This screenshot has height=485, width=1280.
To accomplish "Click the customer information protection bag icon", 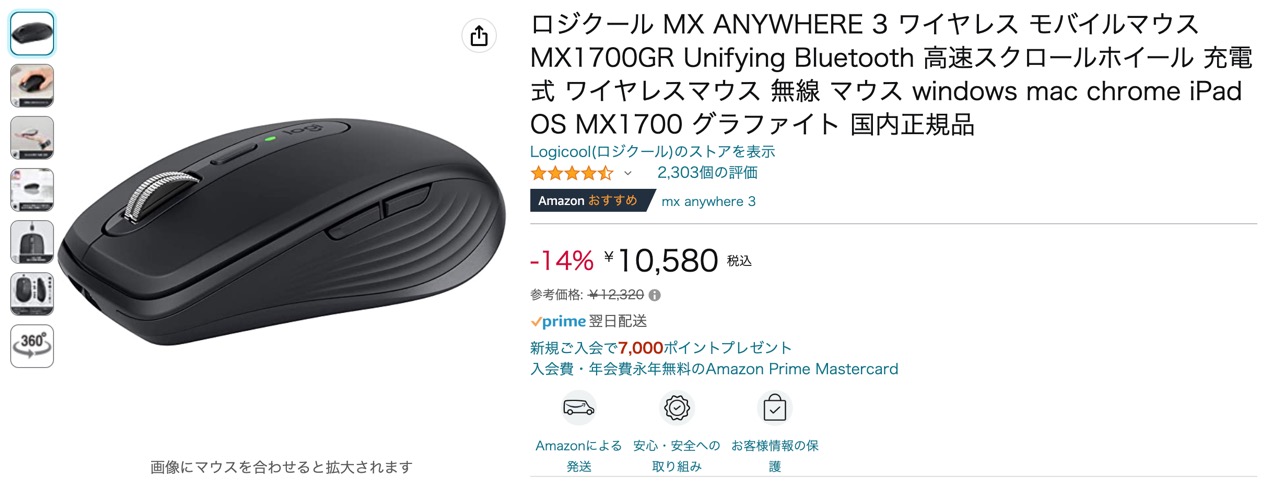I will pos(775,408).
